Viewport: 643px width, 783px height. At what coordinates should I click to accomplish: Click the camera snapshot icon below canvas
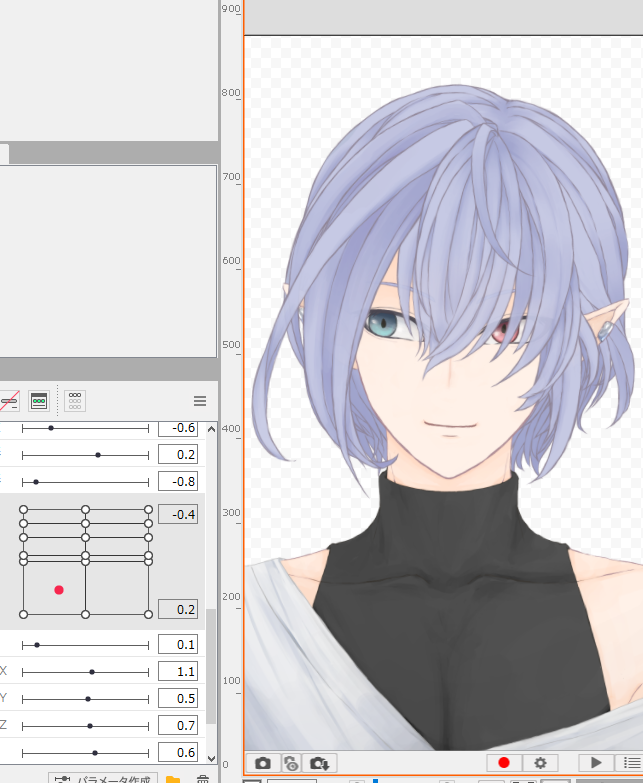click(263, 763)
